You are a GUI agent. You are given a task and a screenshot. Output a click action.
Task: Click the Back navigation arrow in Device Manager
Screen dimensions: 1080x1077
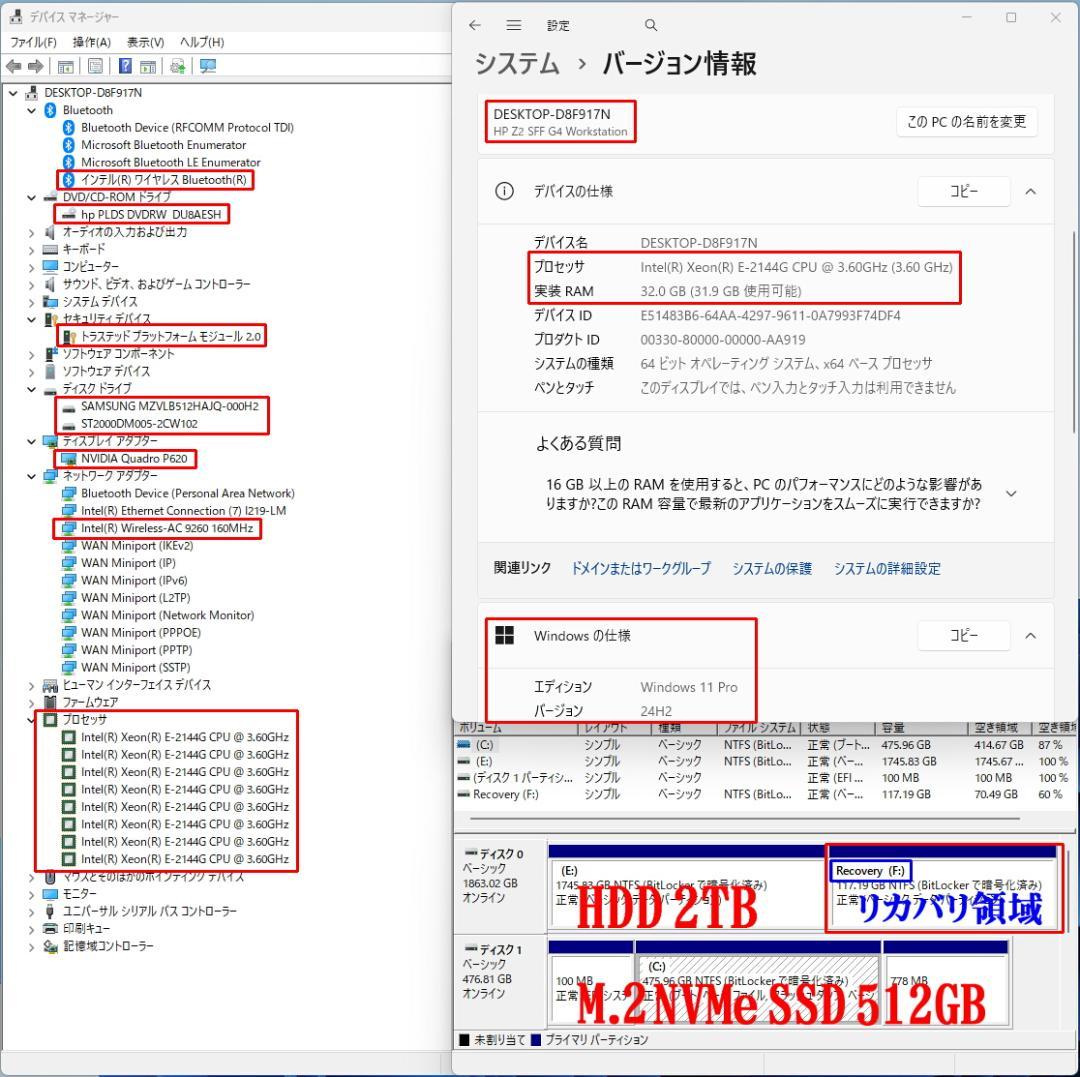coord(13,66)
